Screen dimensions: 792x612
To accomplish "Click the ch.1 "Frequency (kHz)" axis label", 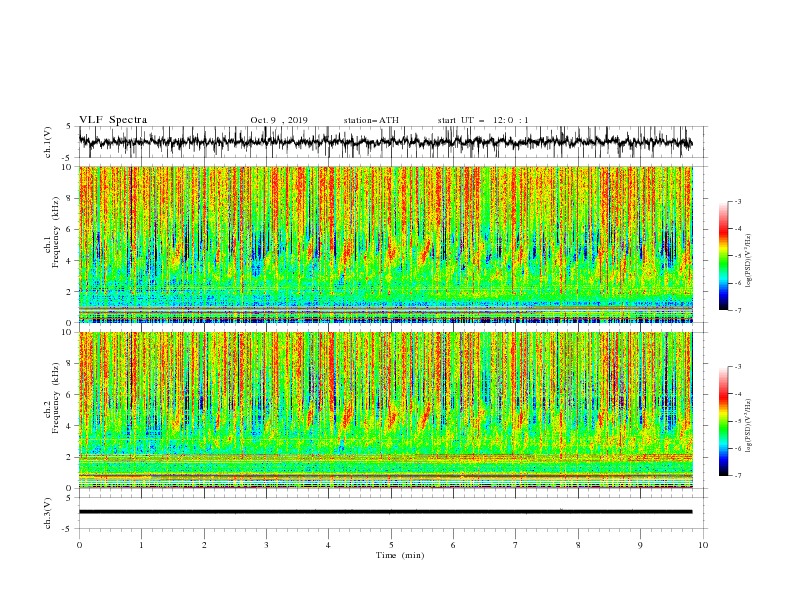I will (x=55, y=234).
